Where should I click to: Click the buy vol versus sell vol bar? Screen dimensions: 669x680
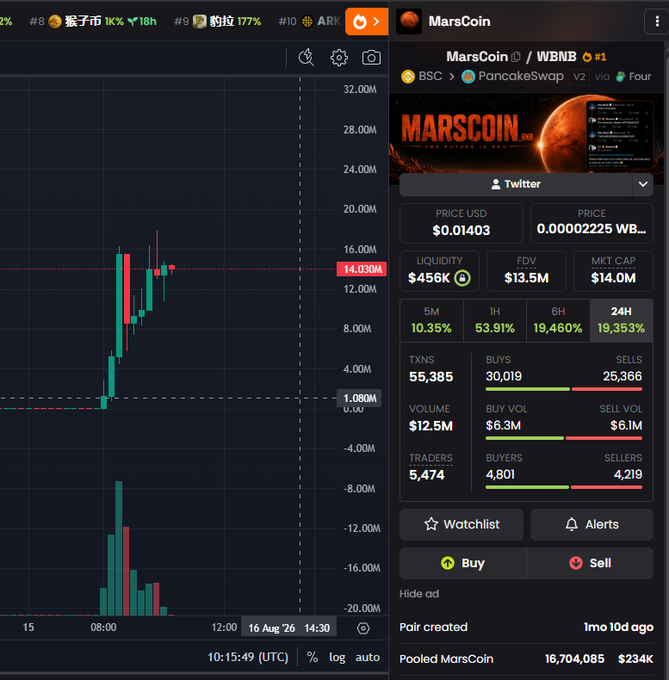(564, 438)
